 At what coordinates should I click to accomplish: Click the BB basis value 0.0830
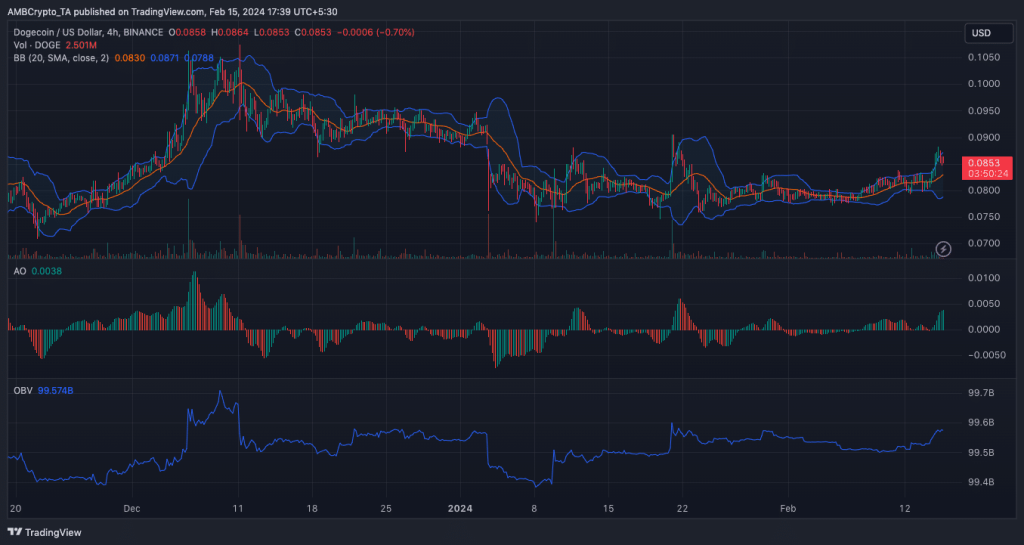pyautogui.click(x=130, y=58)
